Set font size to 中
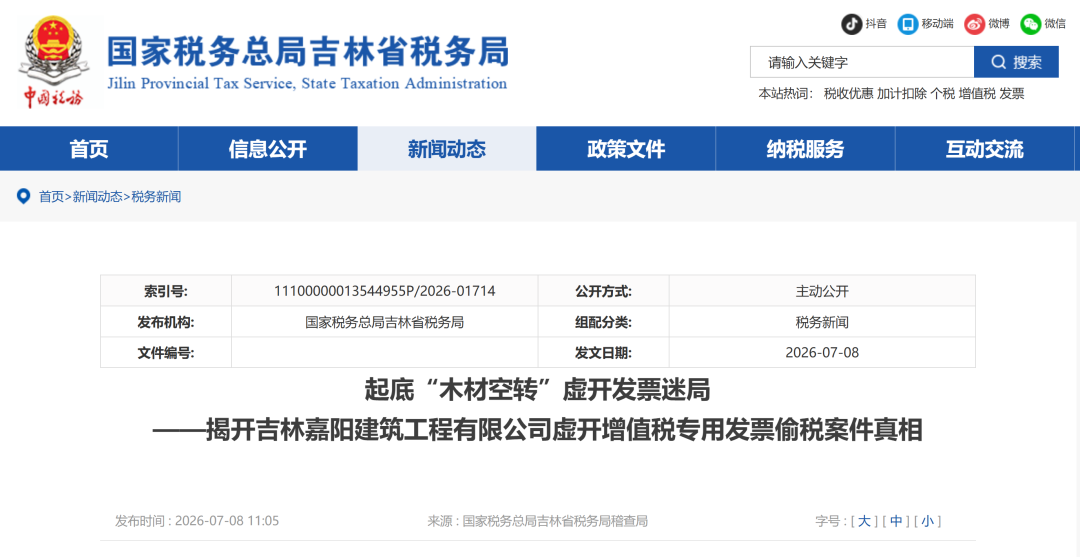The height and width of the screenshot is (557, 1080). click(895, 521)
